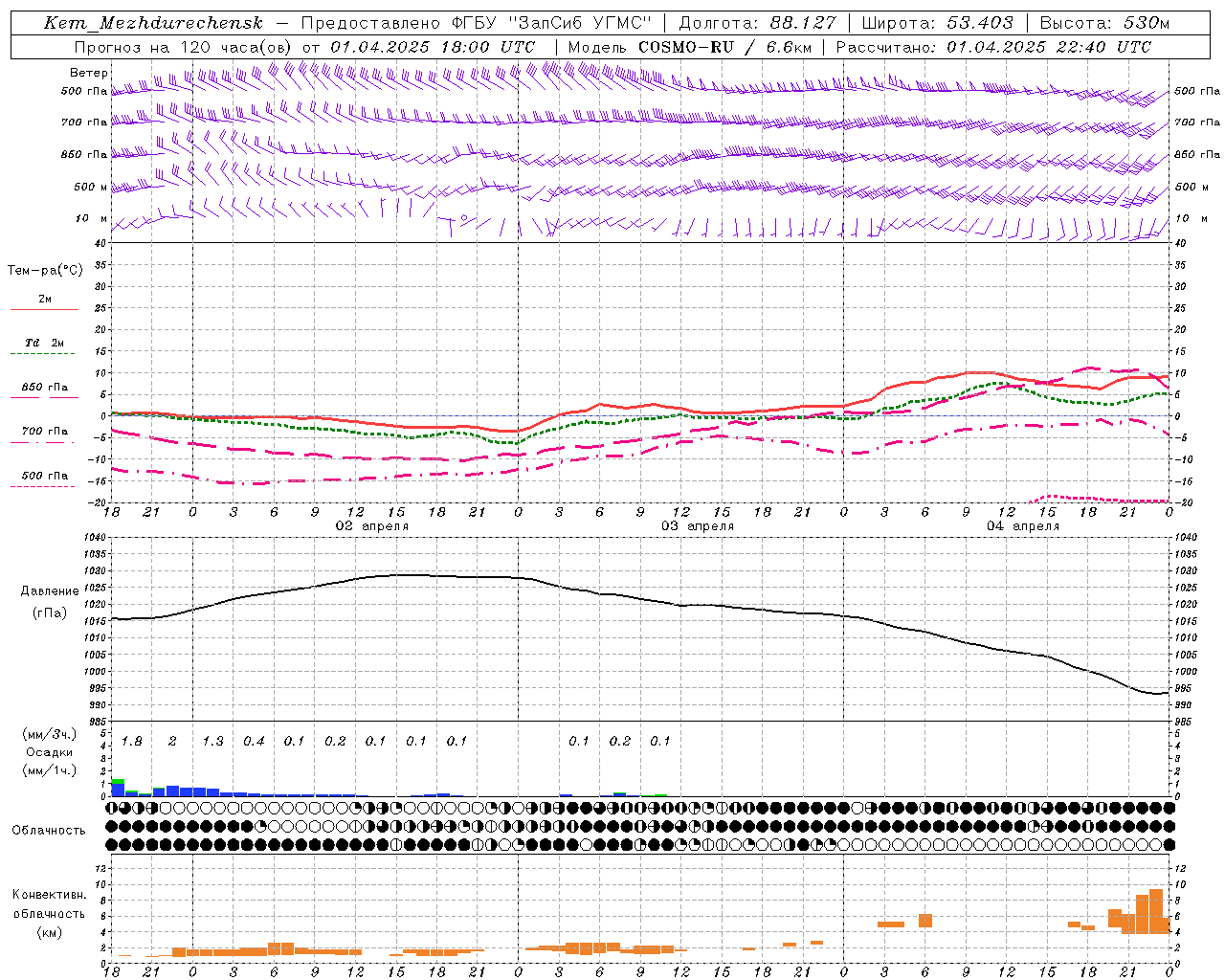Click the '02 апреля' date label
The image size is (1225, 980).
(x=371, y=526)
